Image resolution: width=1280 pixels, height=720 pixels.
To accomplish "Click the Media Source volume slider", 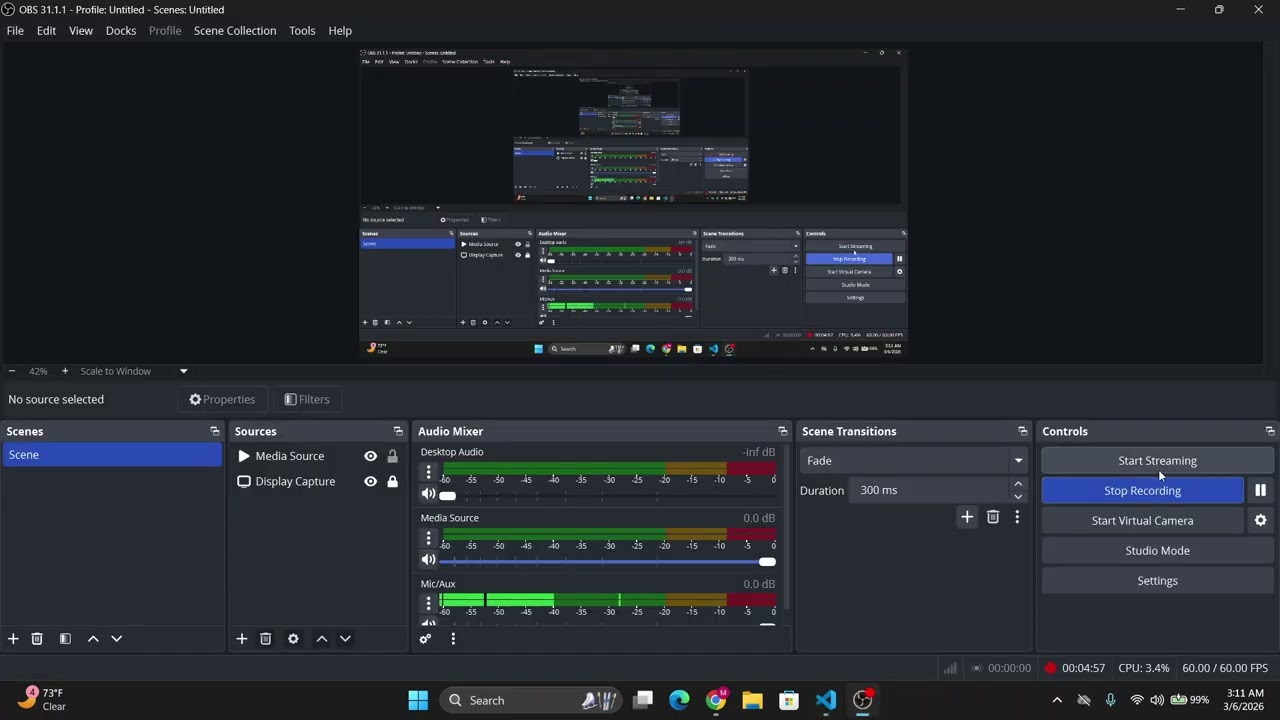I will coord(607,562).
